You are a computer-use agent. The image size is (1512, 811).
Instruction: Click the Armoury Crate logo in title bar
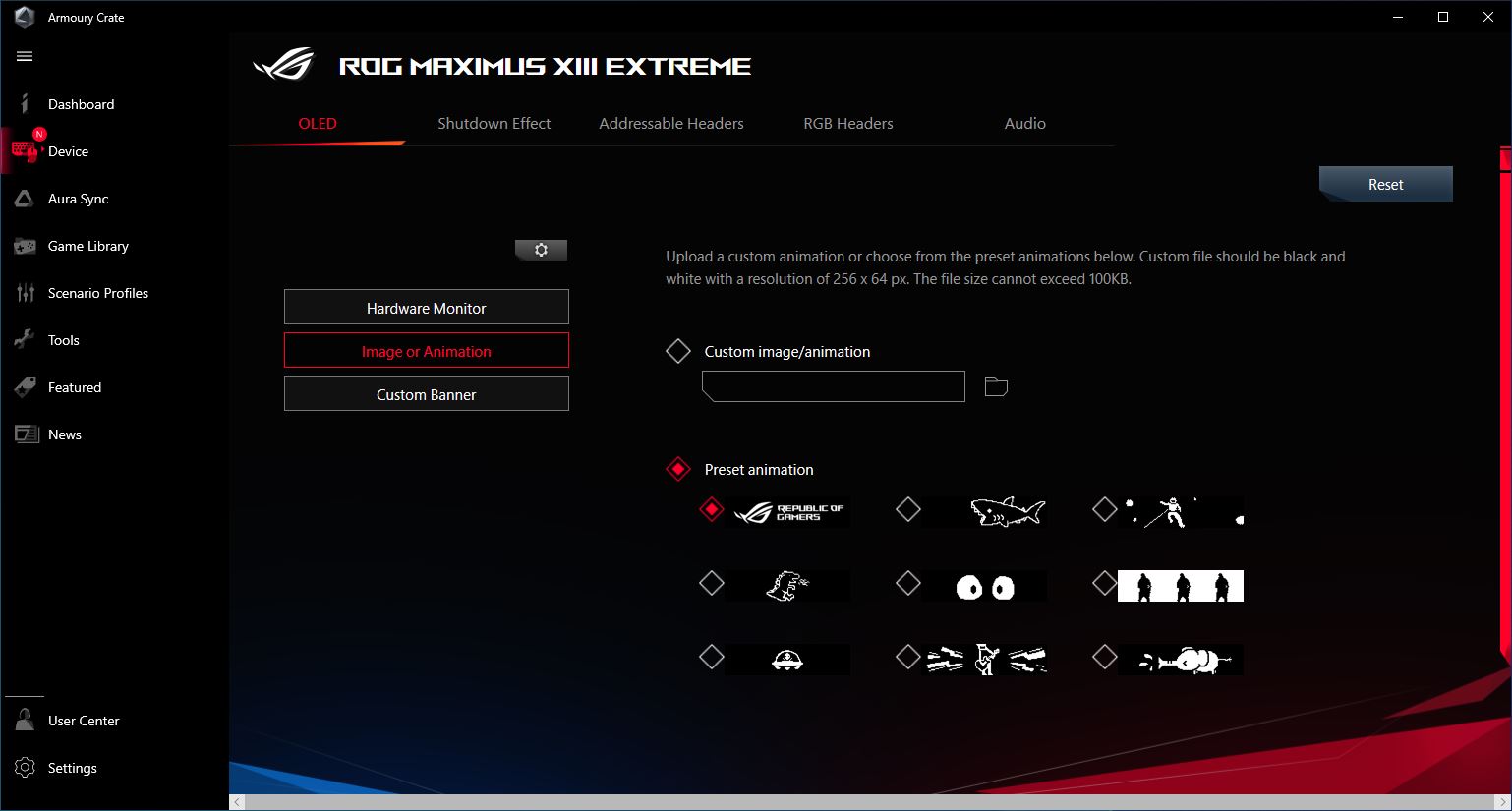[x=25, y=17]
